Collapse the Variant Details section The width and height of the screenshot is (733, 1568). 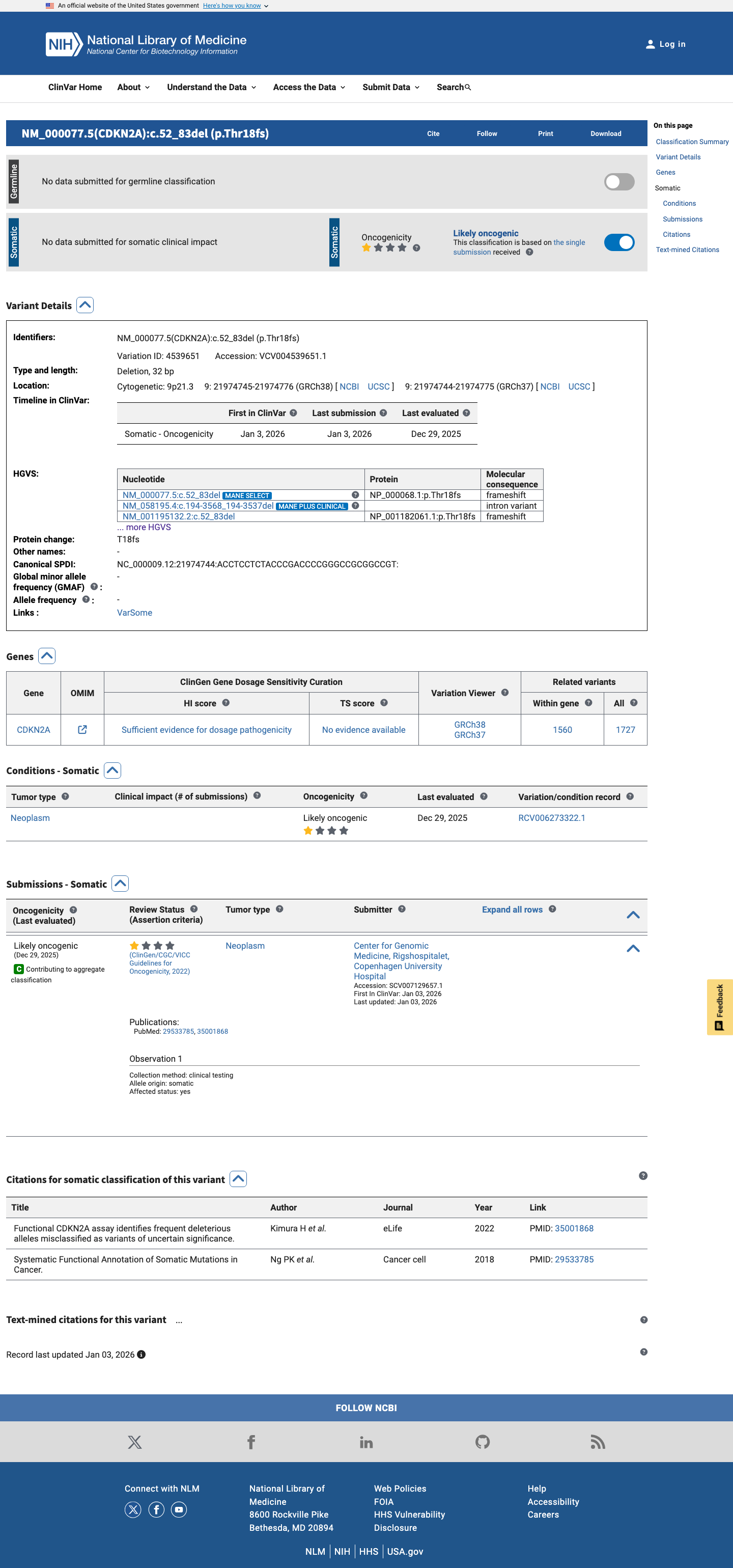84,305
